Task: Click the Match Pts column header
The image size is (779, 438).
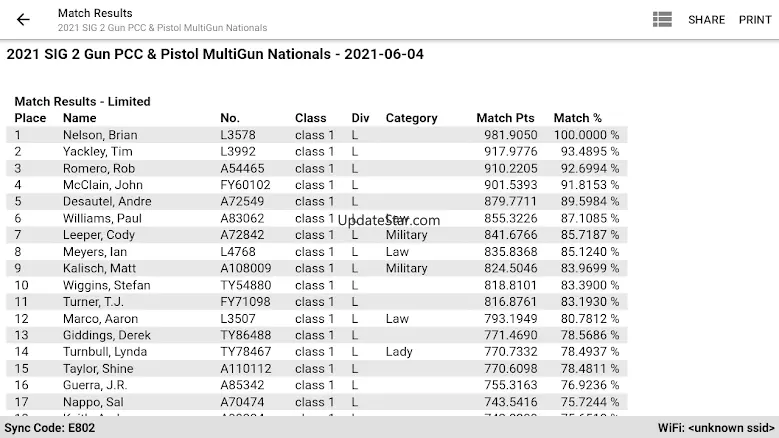Action: (x=506, y=118)
